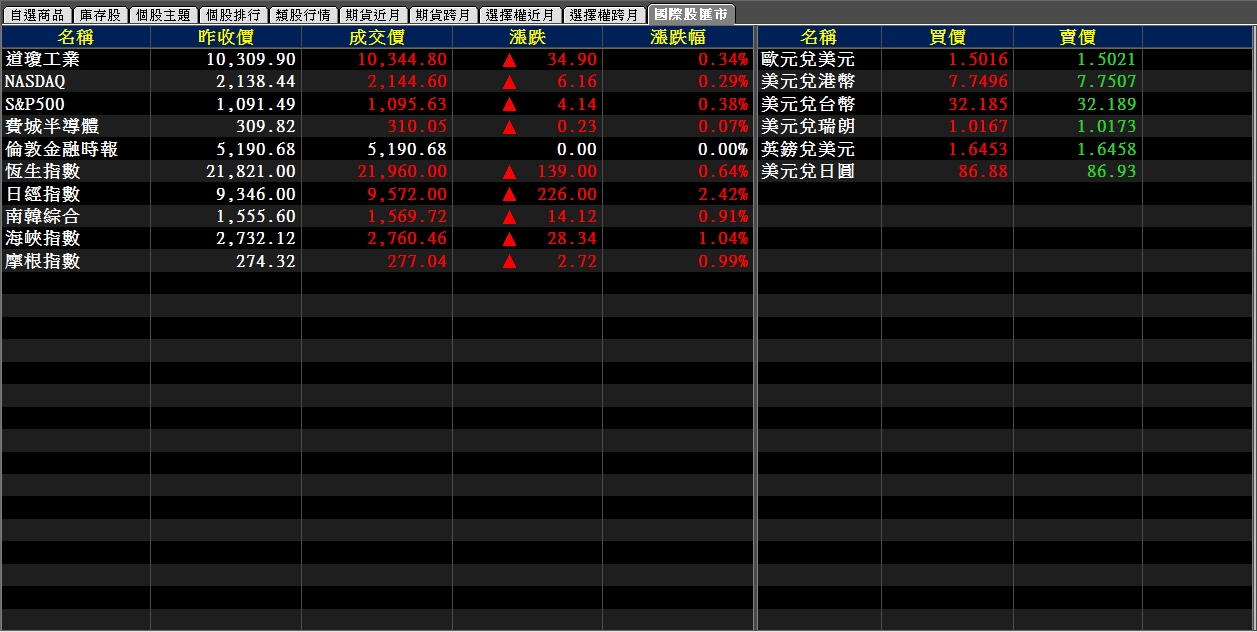The width and height of the screenshot is (1257, 632).
Task: Select the 個股主題 tab
Action: pos(163,15)
